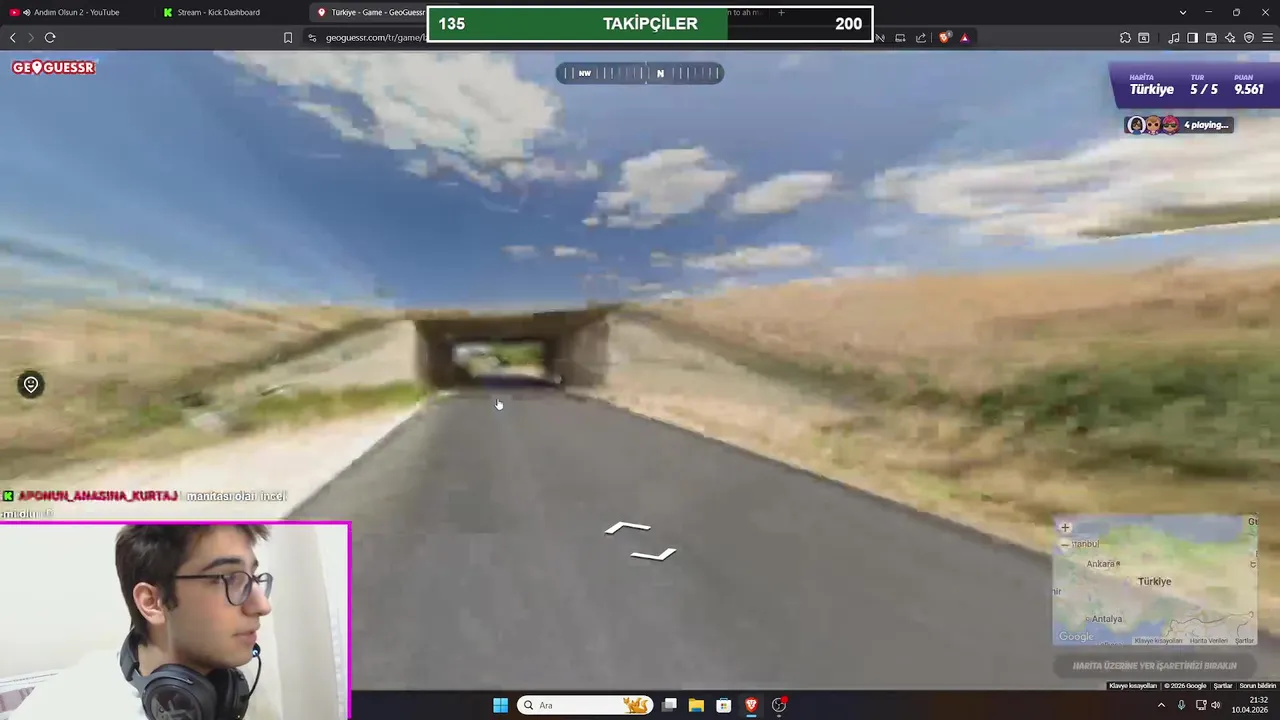Click the share page icon
The image size is (1280, 720).
coord(921,38)
